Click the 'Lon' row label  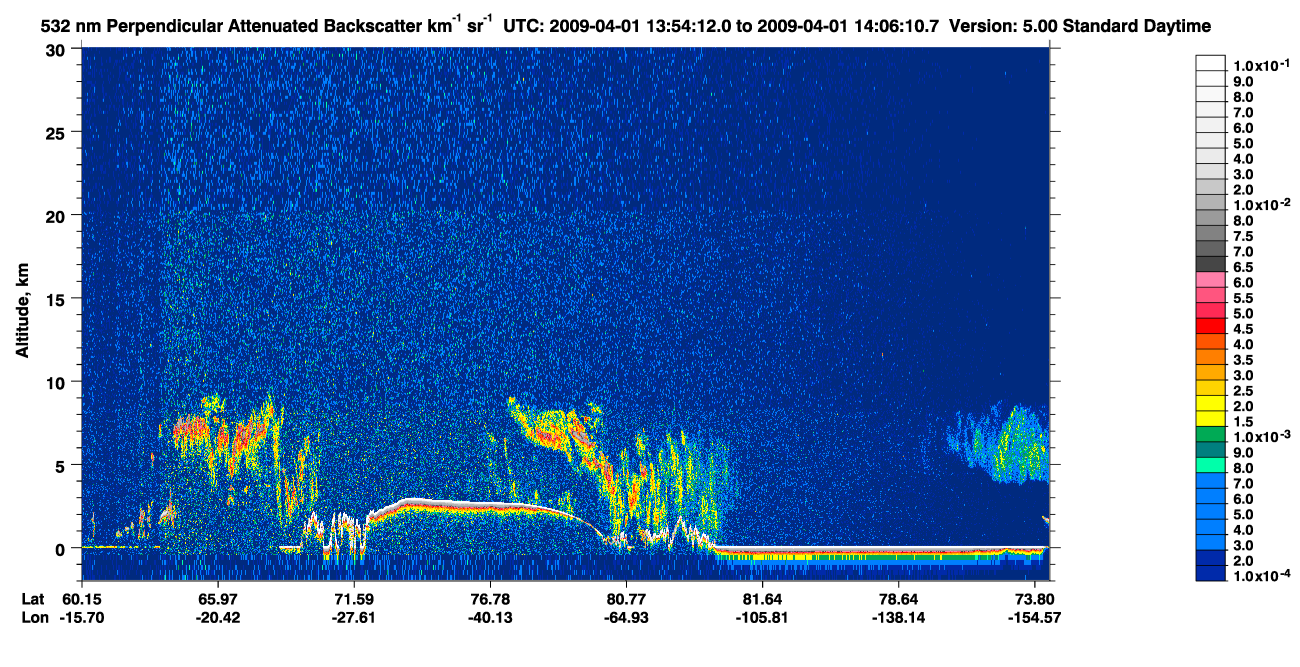tap(35, 616)
